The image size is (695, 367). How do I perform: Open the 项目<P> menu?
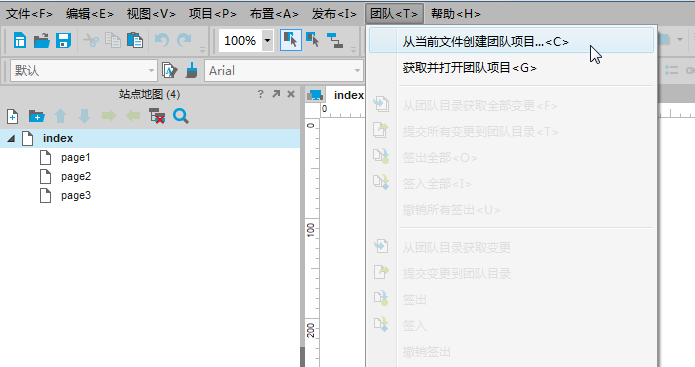[x=212, y=14]
